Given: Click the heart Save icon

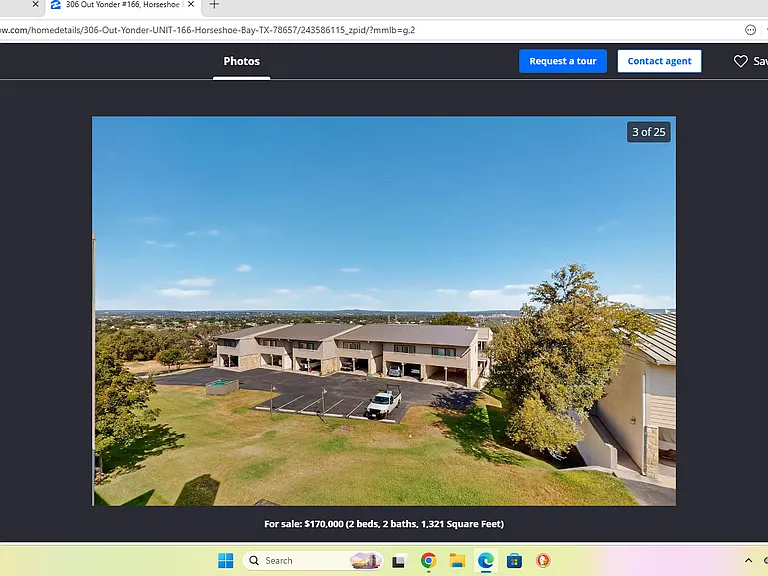Looking at the screenshot, I should [741, 61].
